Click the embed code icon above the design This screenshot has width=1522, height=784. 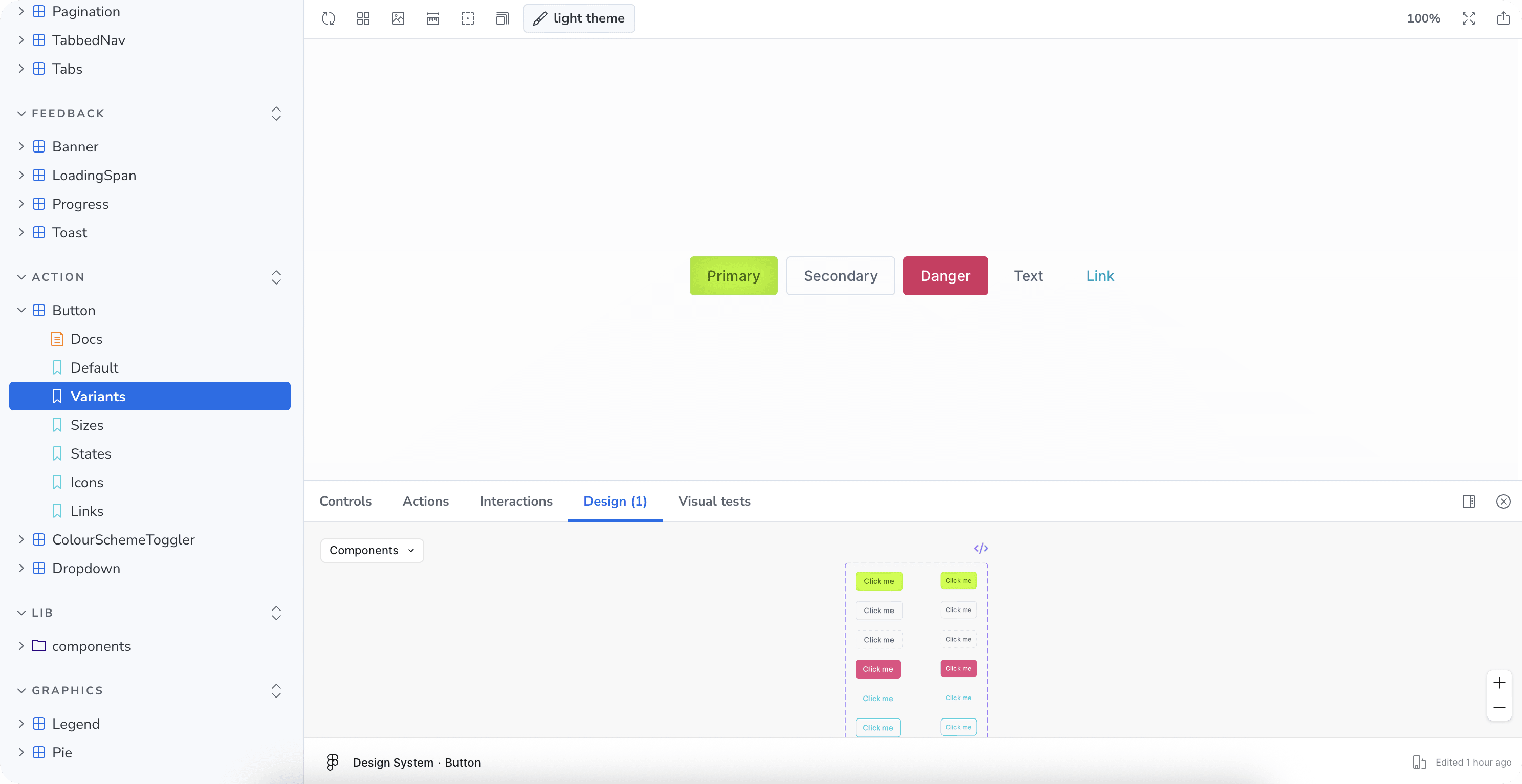point(981,548)
